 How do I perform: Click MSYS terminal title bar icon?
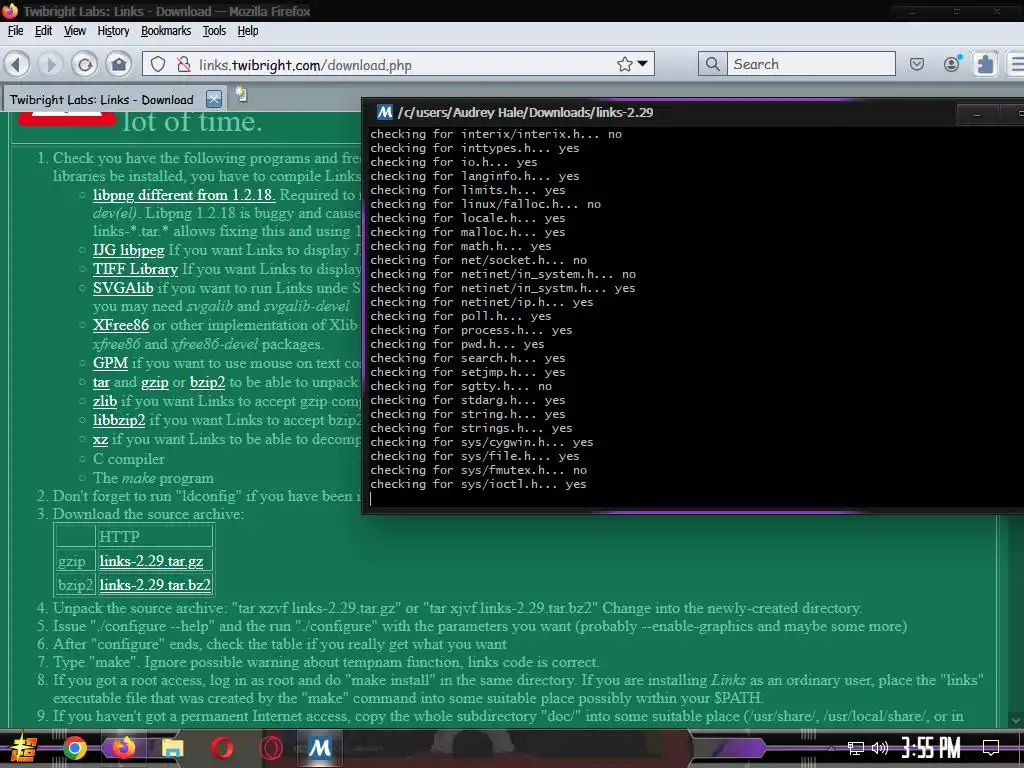(x=385, y=112)
